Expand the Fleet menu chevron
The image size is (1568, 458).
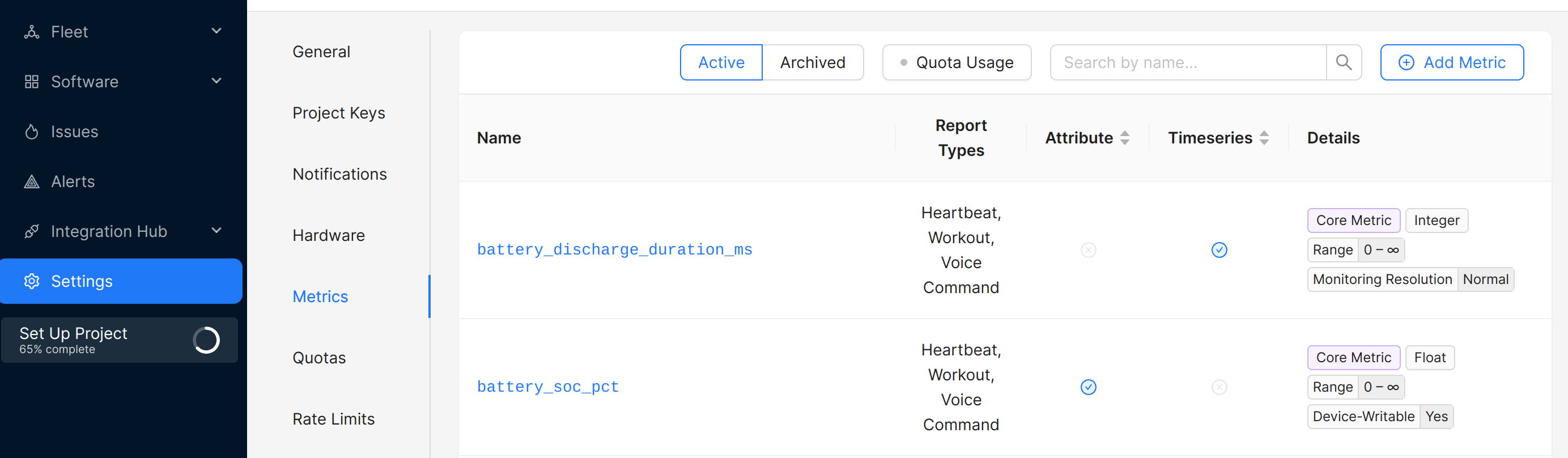[216, 31]
